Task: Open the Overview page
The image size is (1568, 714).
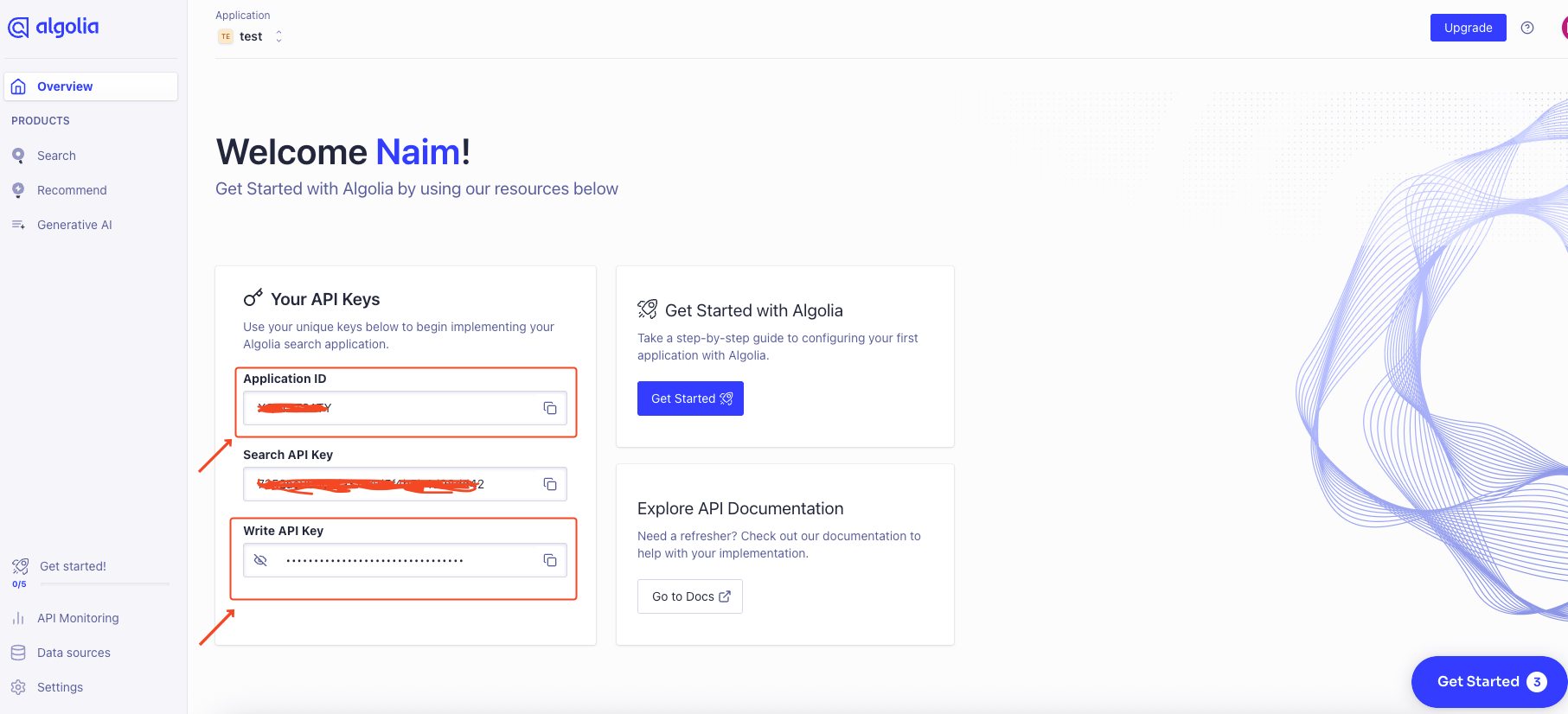Action: tap(91, 86)
